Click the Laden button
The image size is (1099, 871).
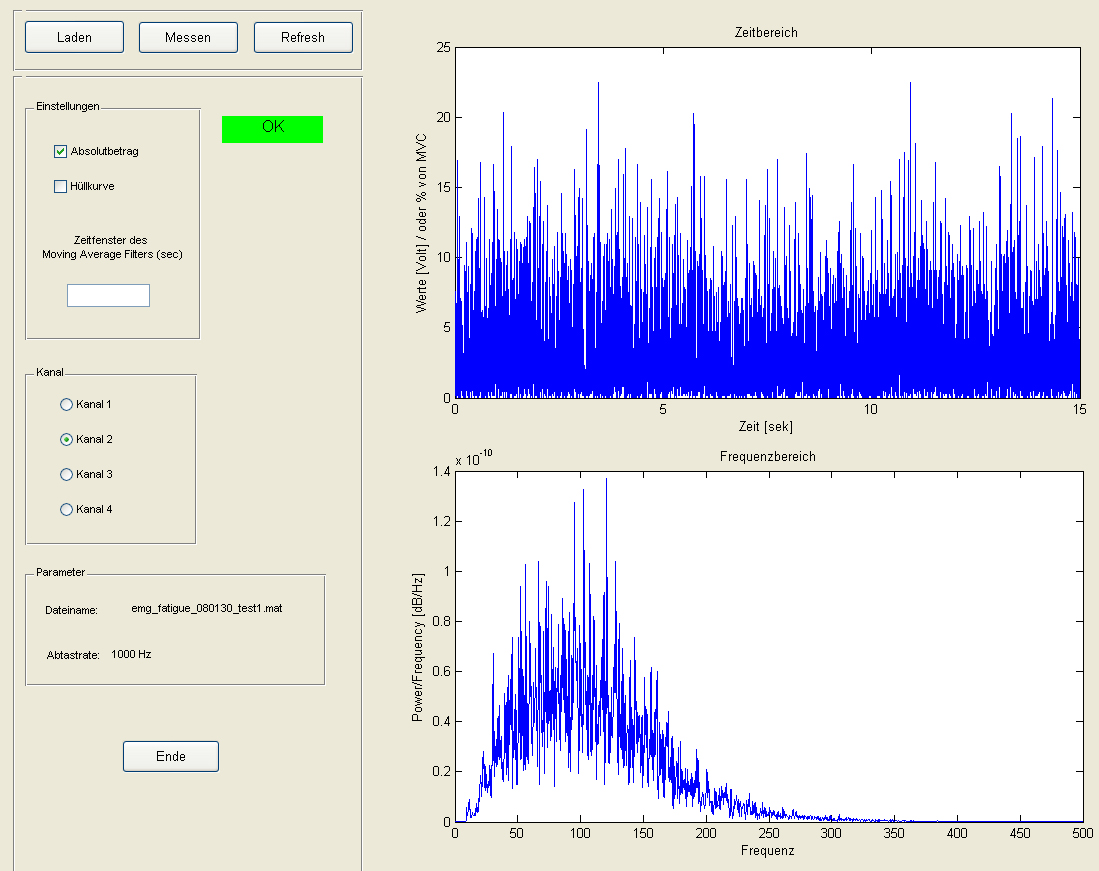pos(74,37)
